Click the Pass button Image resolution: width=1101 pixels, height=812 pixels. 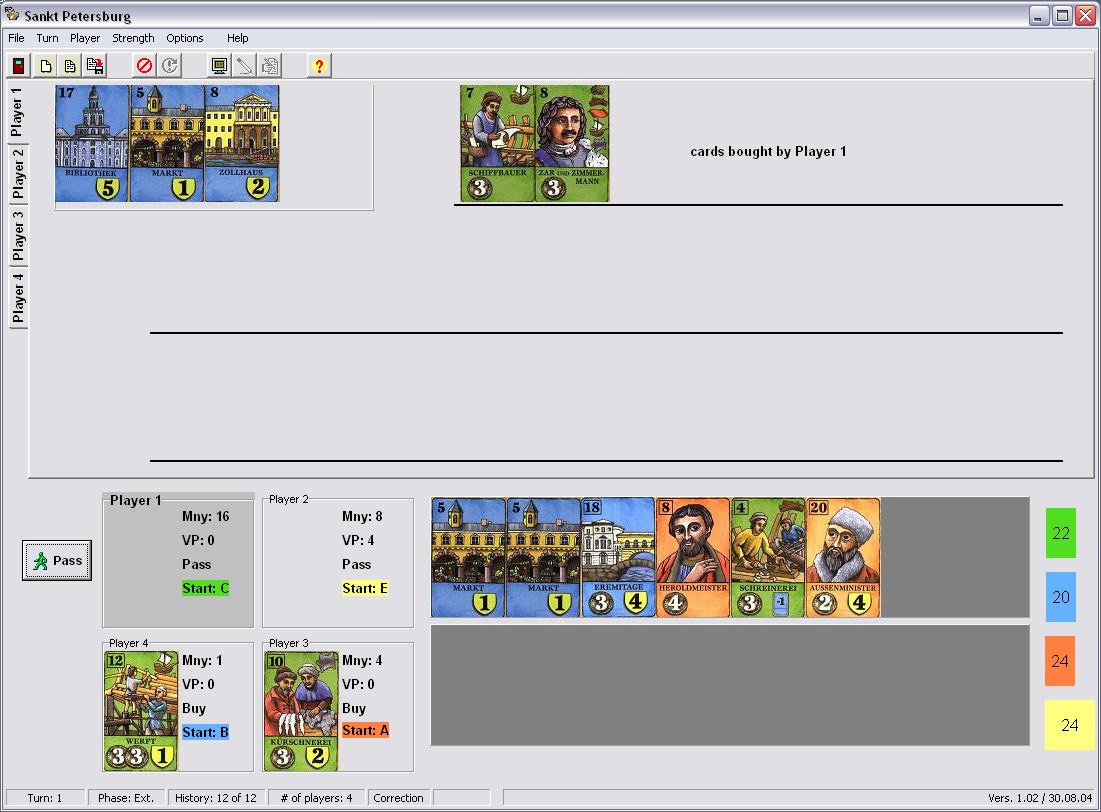[x=57, y=561]
